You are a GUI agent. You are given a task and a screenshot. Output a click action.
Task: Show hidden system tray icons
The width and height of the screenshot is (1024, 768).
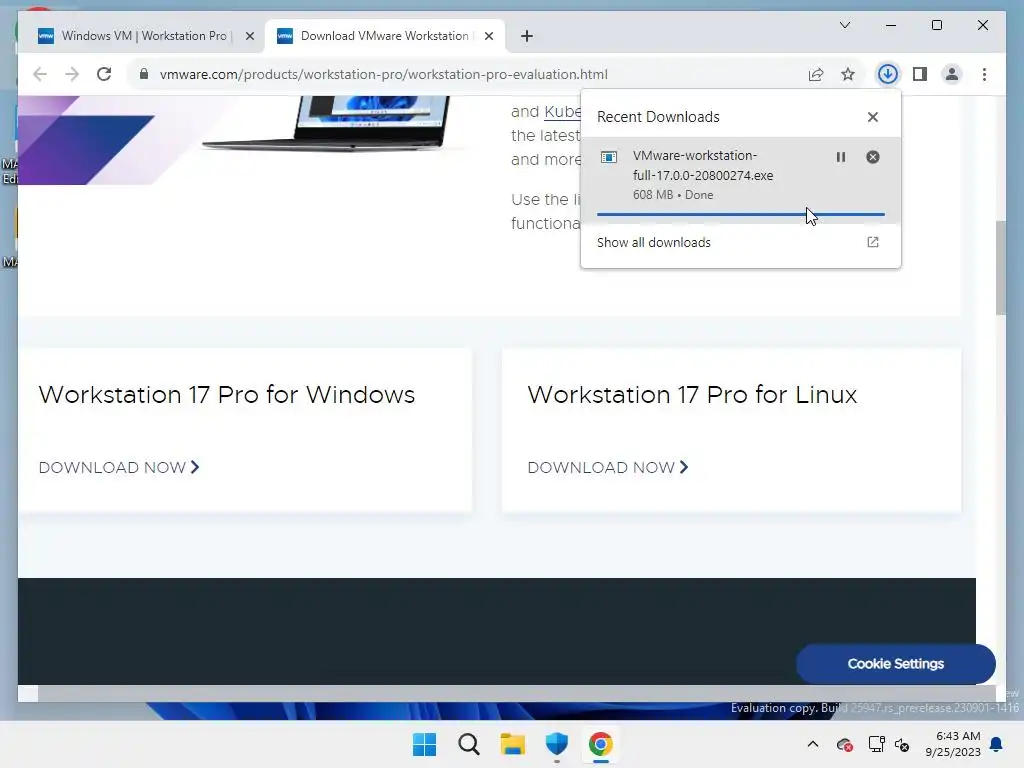(812, 744)
